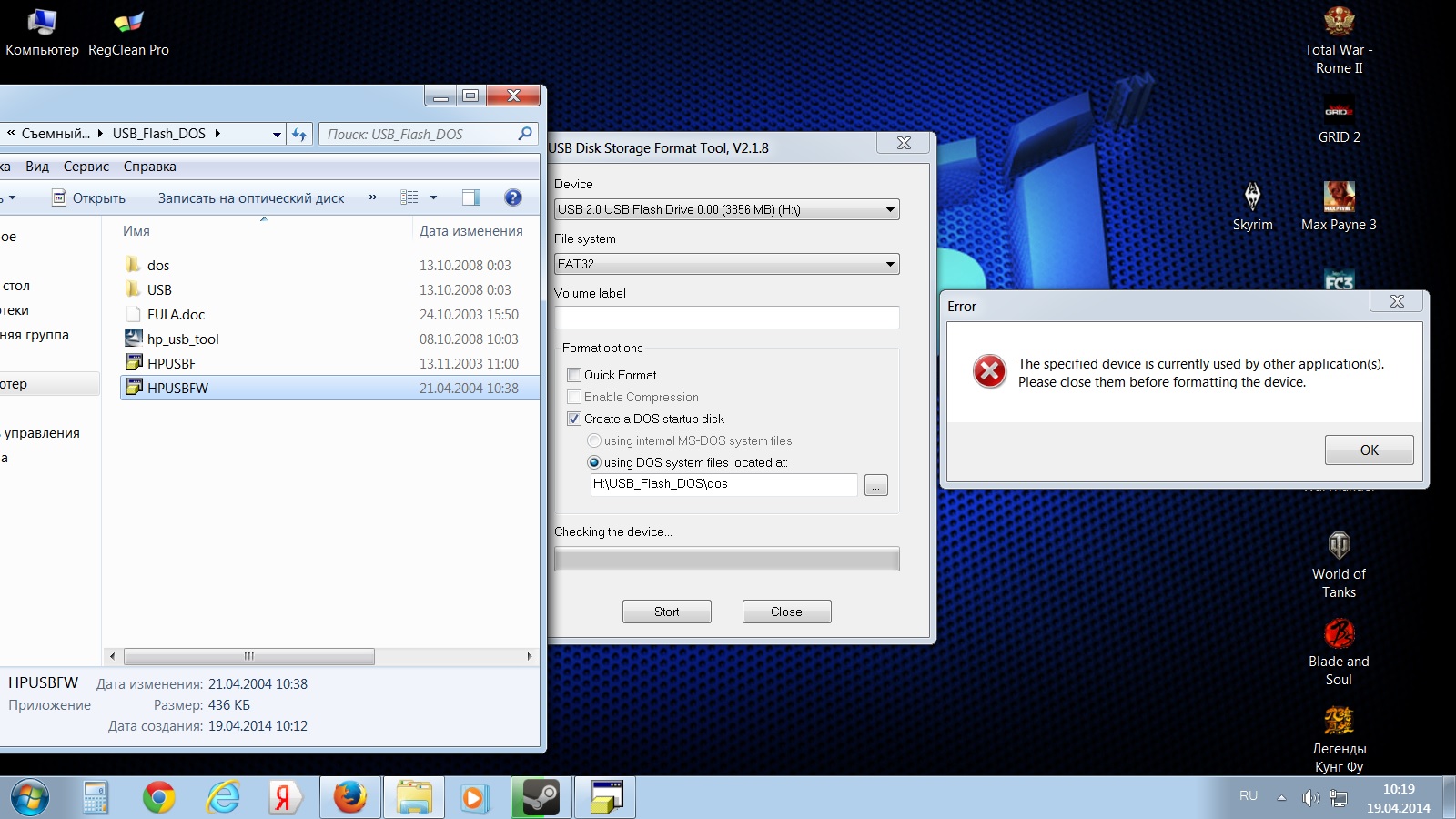Click Записать на оптический диск in toolbar
The width and height of the screenshot is (1456, 819).
click(251, 197)
